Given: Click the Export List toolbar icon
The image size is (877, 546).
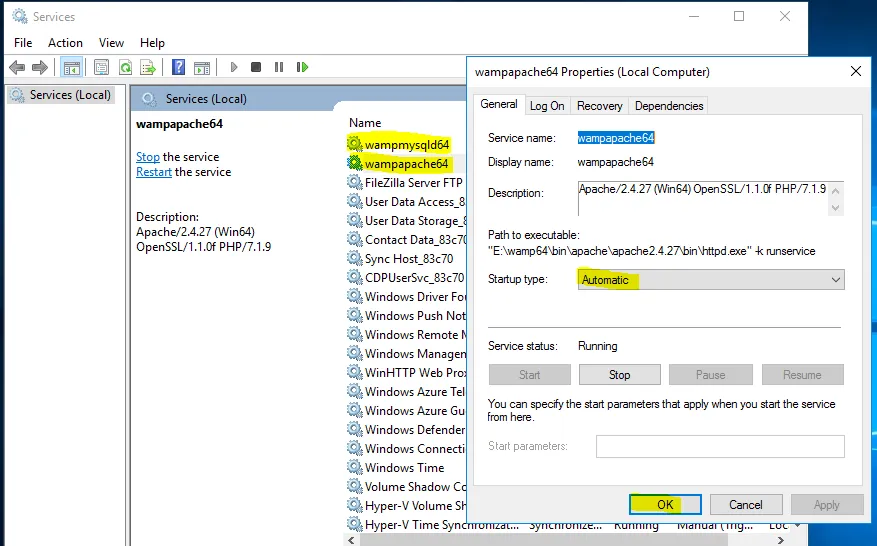Looking at the screenshot, I should 148,68.
